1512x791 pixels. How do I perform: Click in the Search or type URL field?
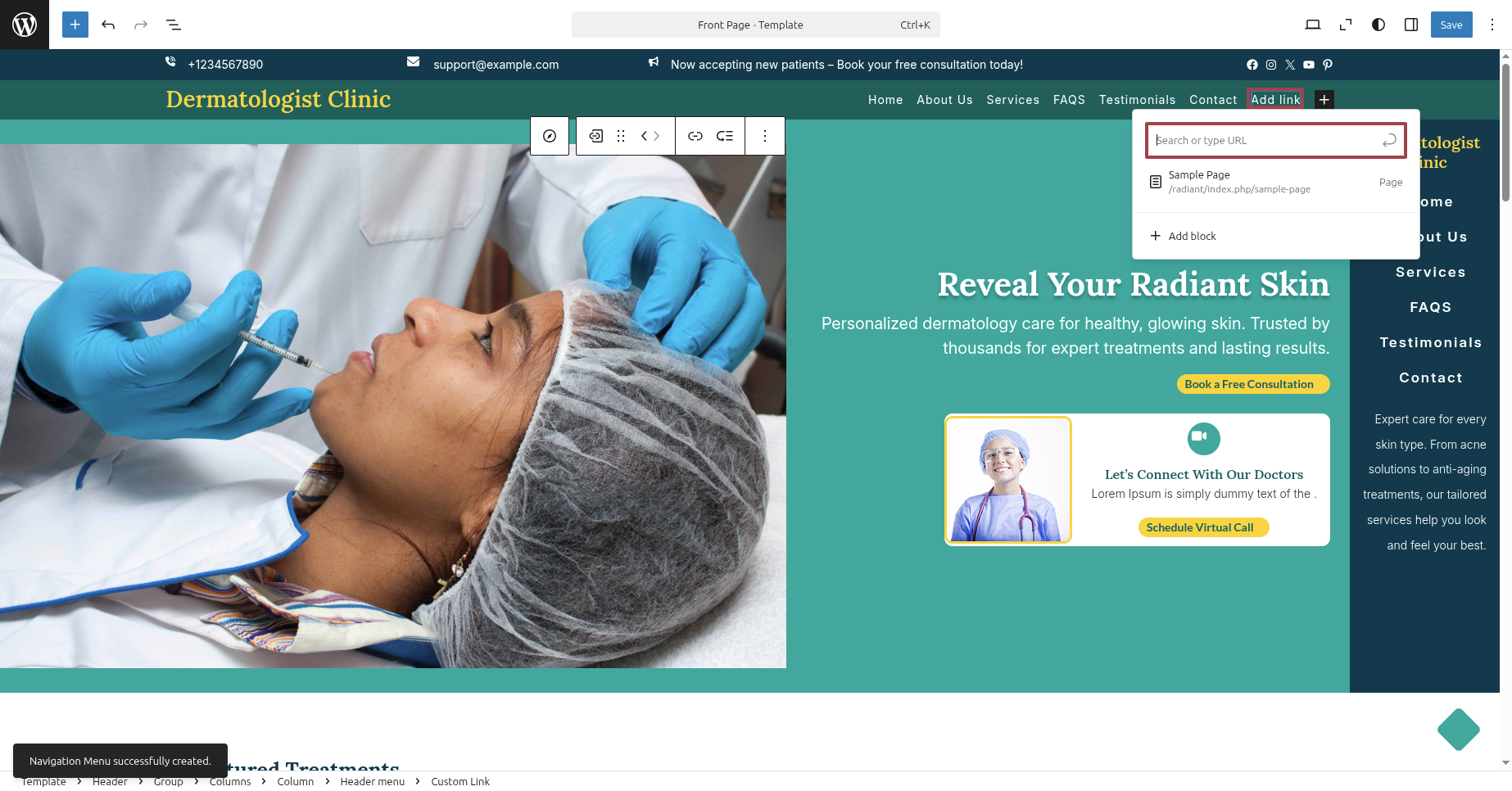pyautogui.click(x=1265, y=141)
